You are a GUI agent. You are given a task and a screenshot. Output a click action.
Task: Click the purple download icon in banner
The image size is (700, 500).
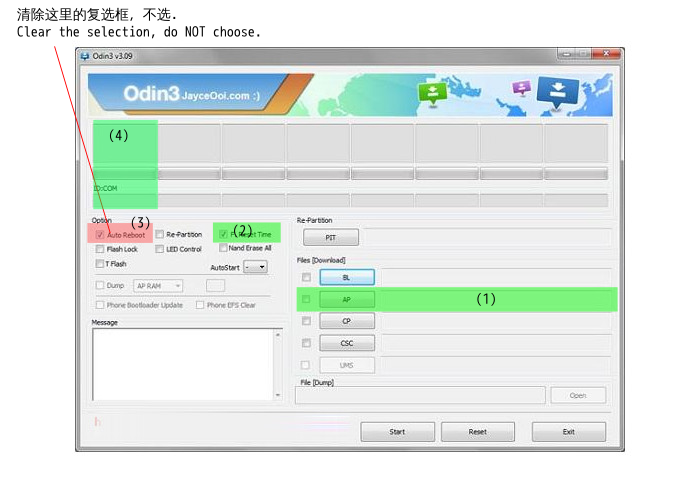point(521,88)
